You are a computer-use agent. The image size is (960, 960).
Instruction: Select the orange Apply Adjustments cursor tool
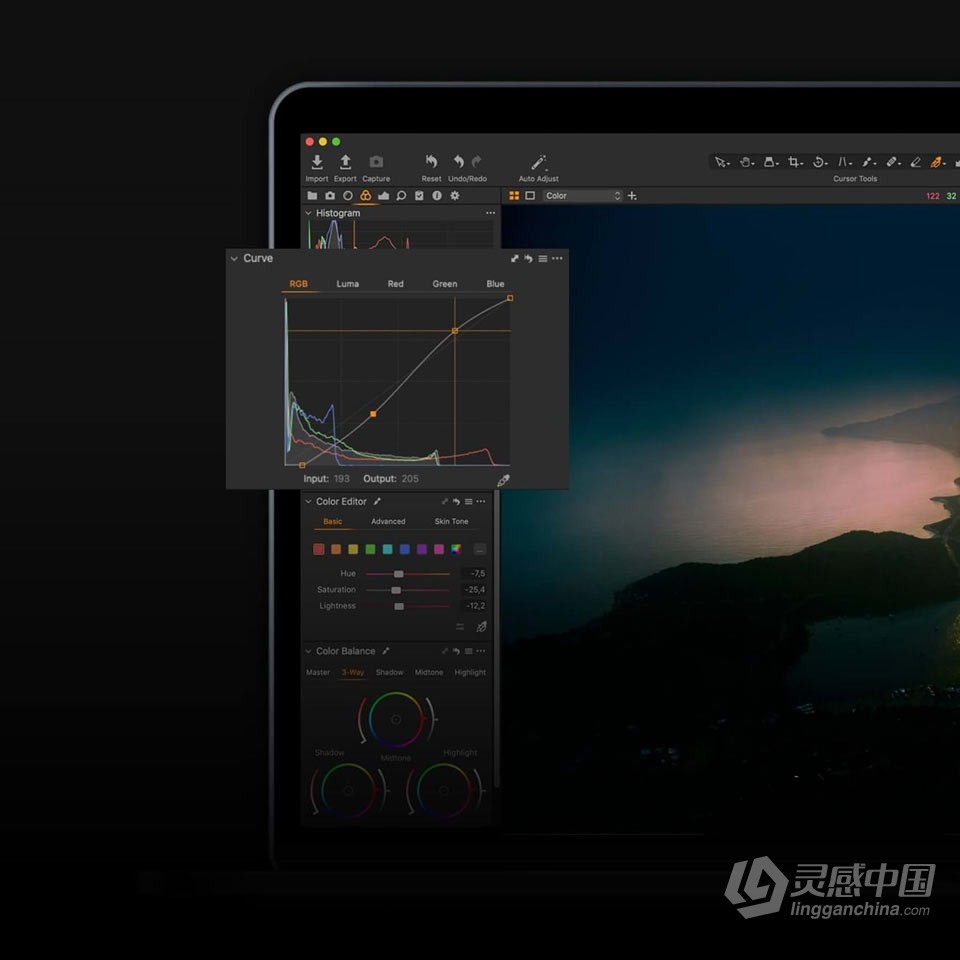click(937, 162)
